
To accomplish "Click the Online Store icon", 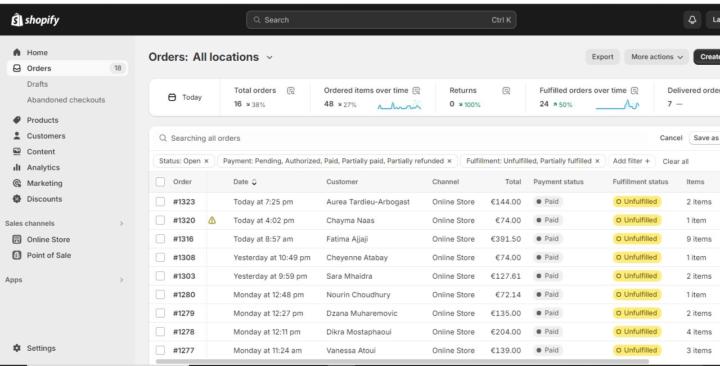I will (x=17, y=239).
